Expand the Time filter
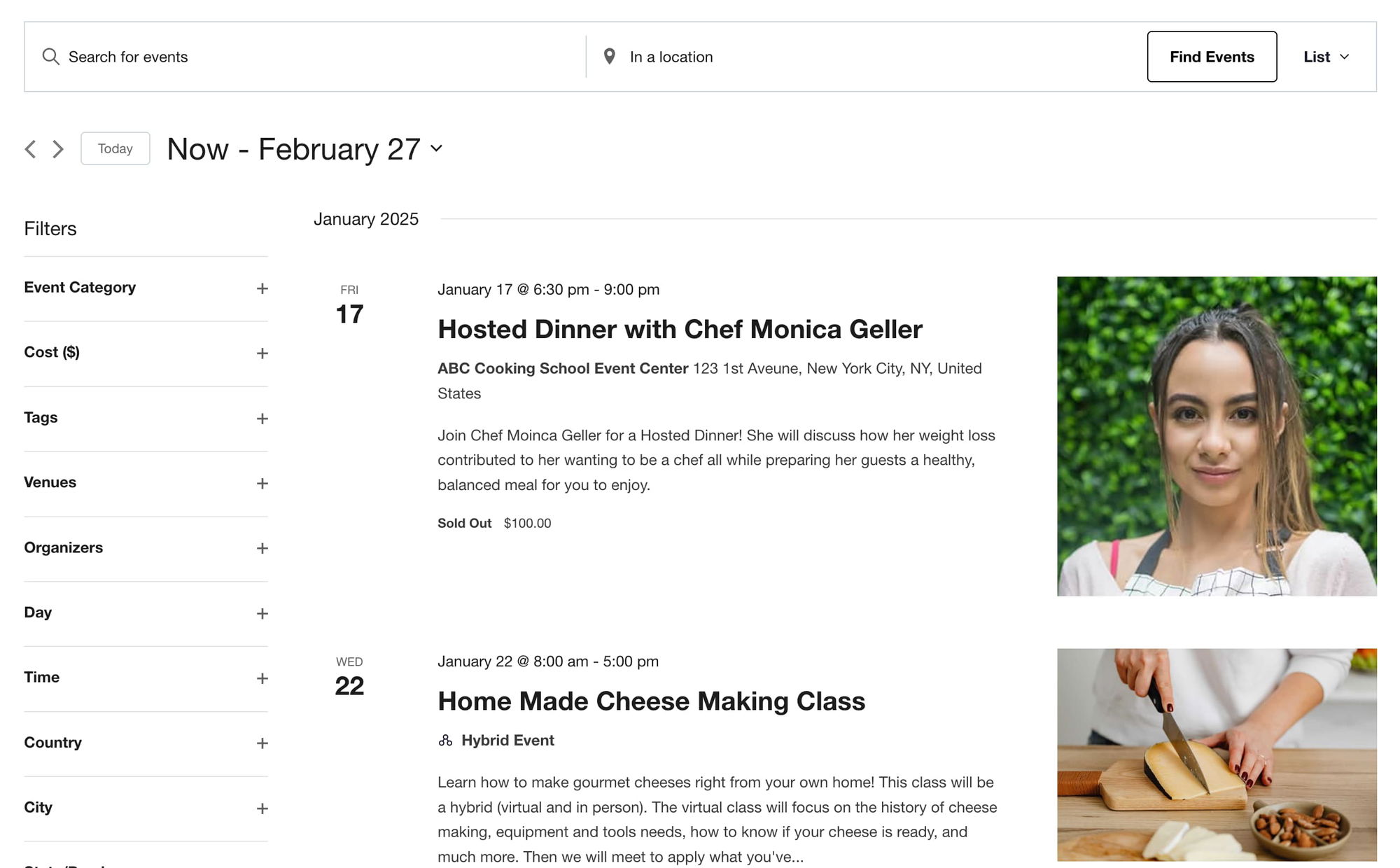Image resolution: width=1400 pixels, height=868 pixels. [x=262, y=678]
